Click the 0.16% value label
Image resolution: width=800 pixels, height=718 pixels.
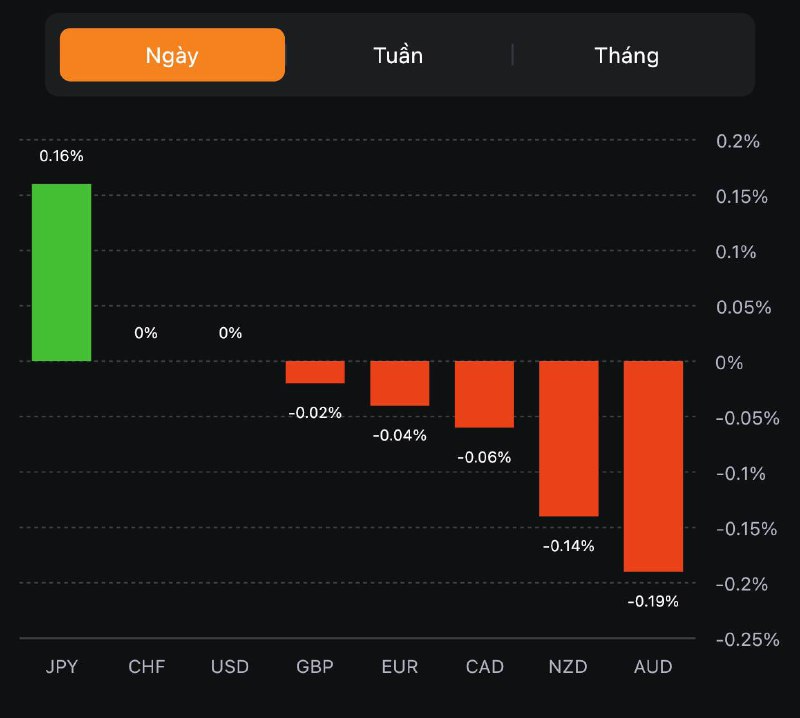[61, 156]
